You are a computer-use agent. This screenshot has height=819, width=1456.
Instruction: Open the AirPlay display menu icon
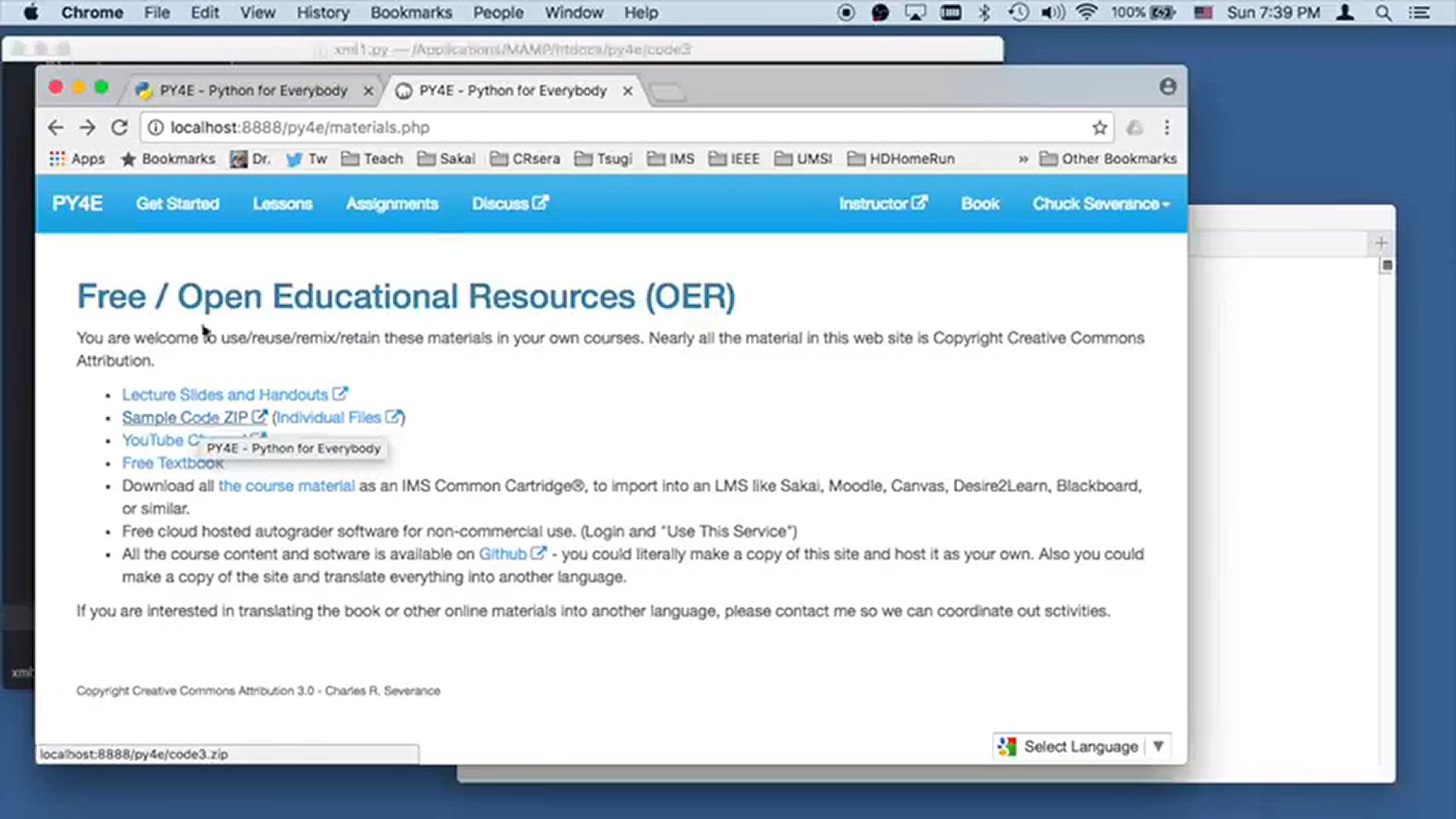(x=915, y=12)
